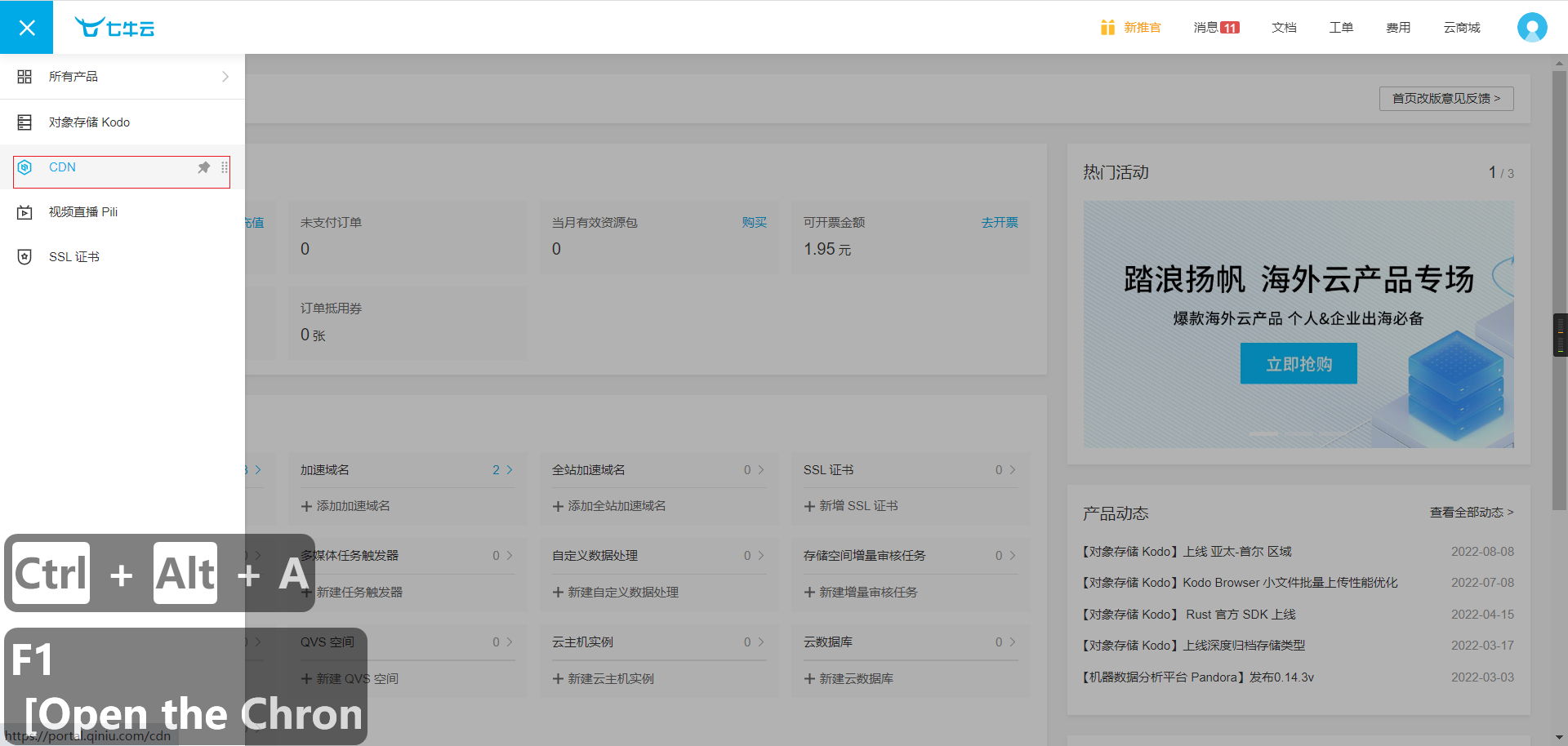Close the sidebar with the X button

[x=26, y=28]
